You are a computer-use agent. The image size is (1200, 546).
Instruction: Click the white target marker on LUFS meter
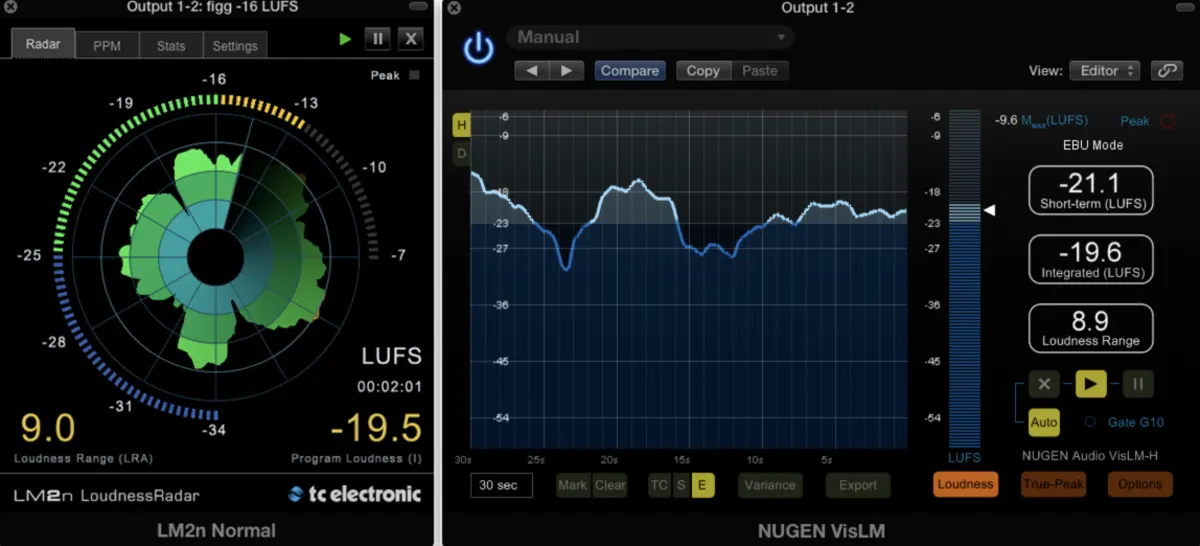click(x=990, y=210)
